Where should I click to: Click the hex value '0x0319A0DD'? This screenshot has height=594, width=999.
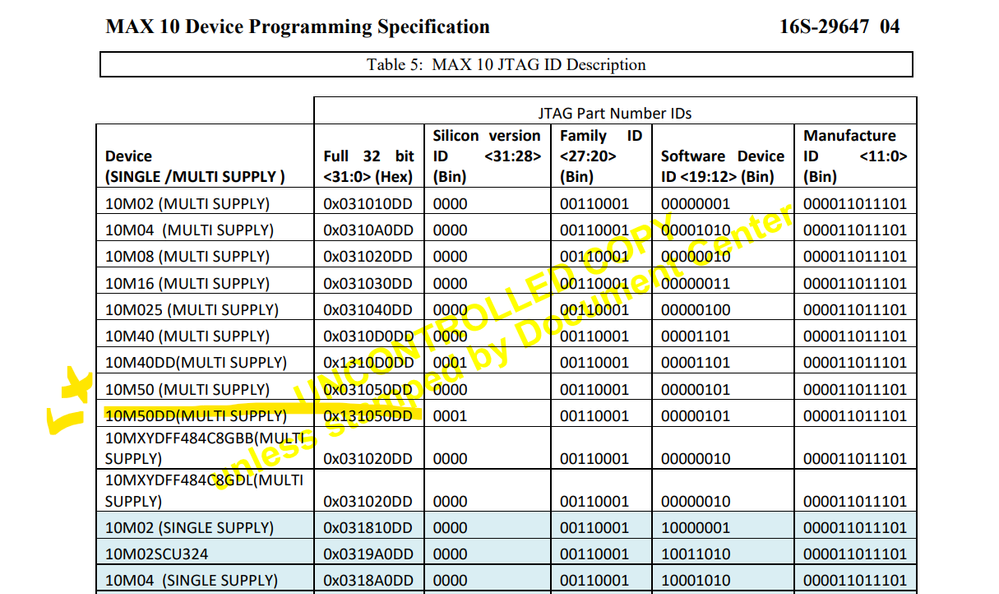[x=368, y=554]
